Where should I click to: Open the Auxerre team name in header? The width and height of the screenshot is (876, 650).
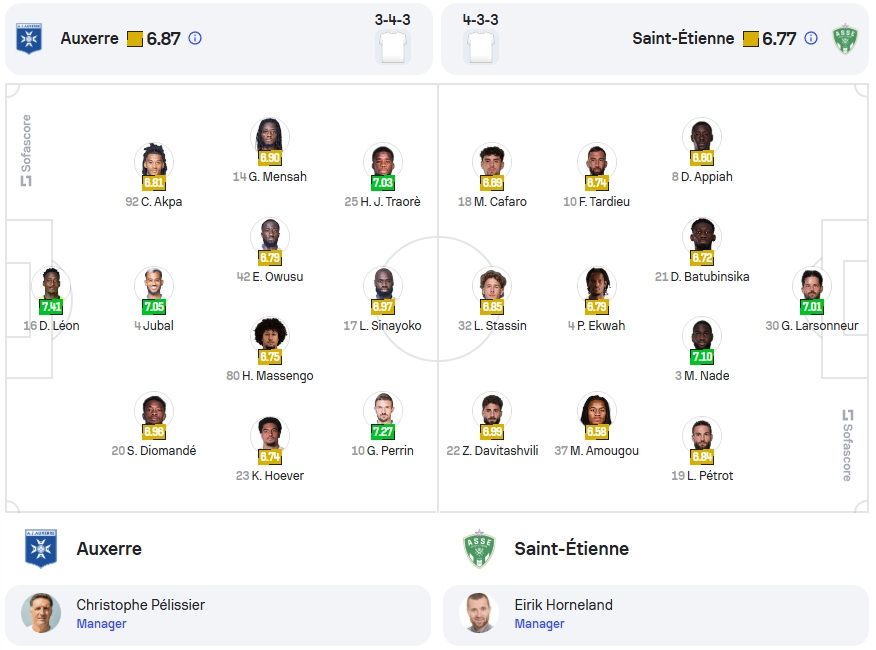[89, 39]
